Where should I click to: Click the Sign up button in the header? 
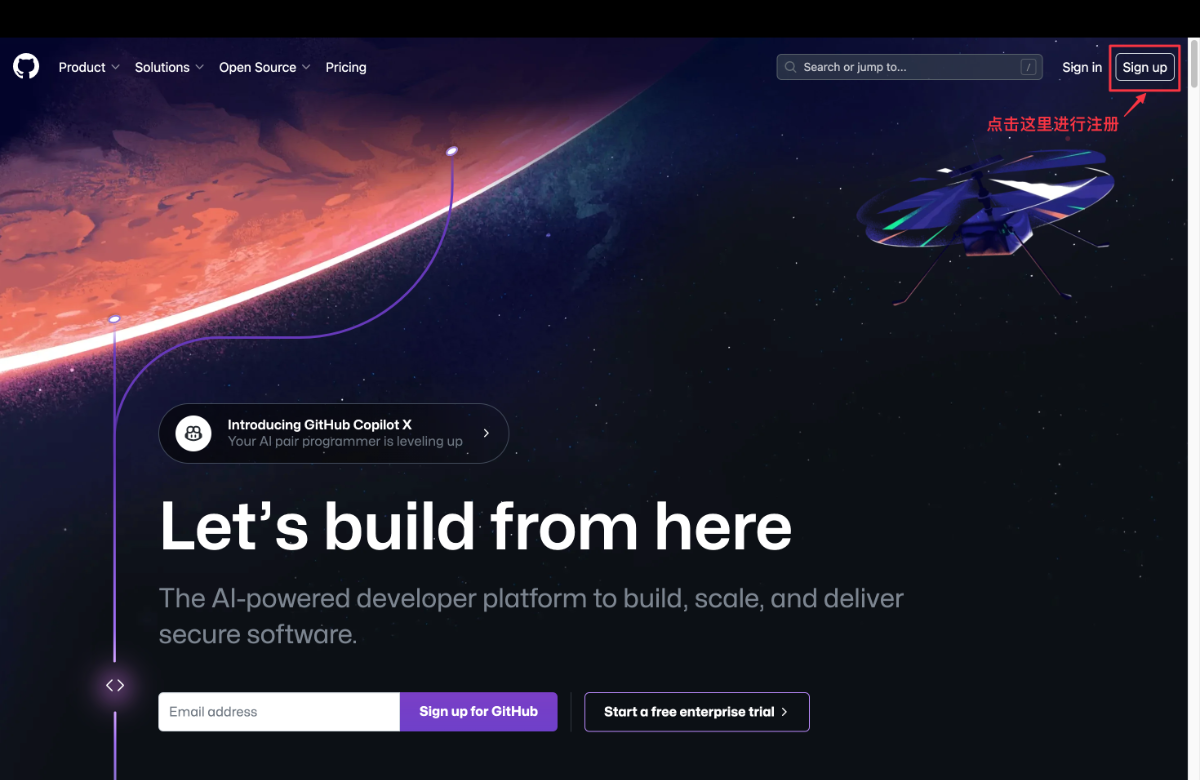1145,67
